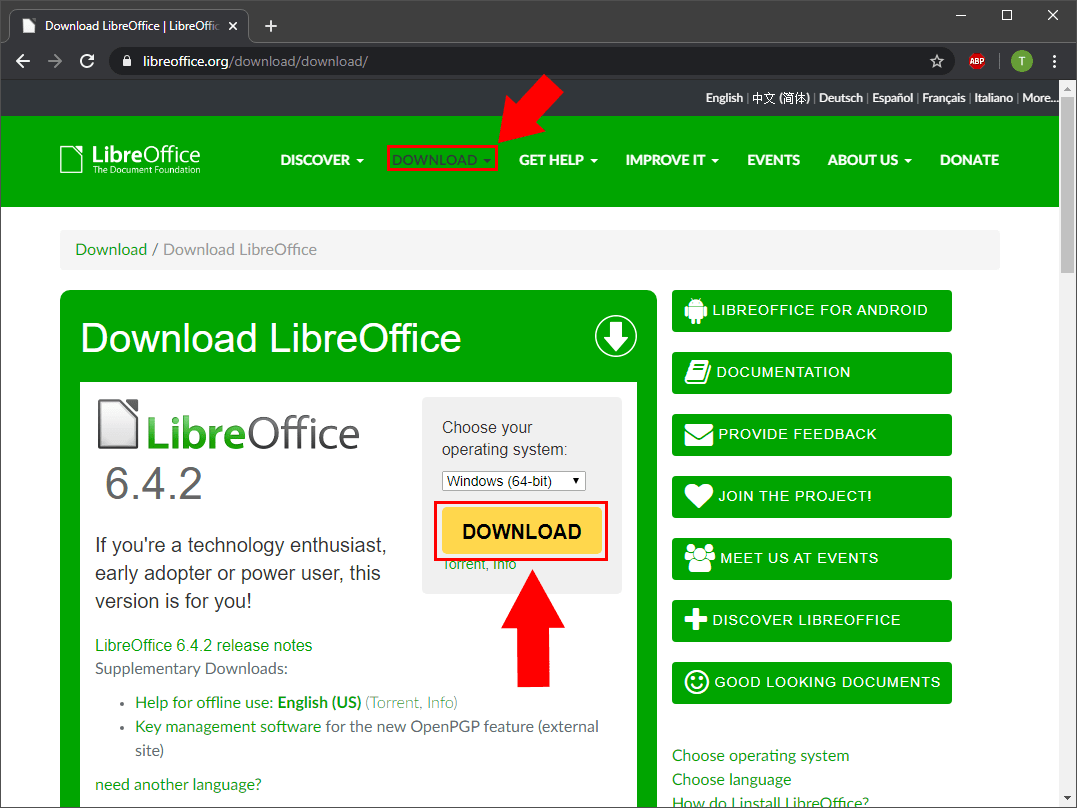This screenshot has height=808, width=1077.
Task: Open the DOCUMENTATION sidebar button
Action: [x=811, y=372]
